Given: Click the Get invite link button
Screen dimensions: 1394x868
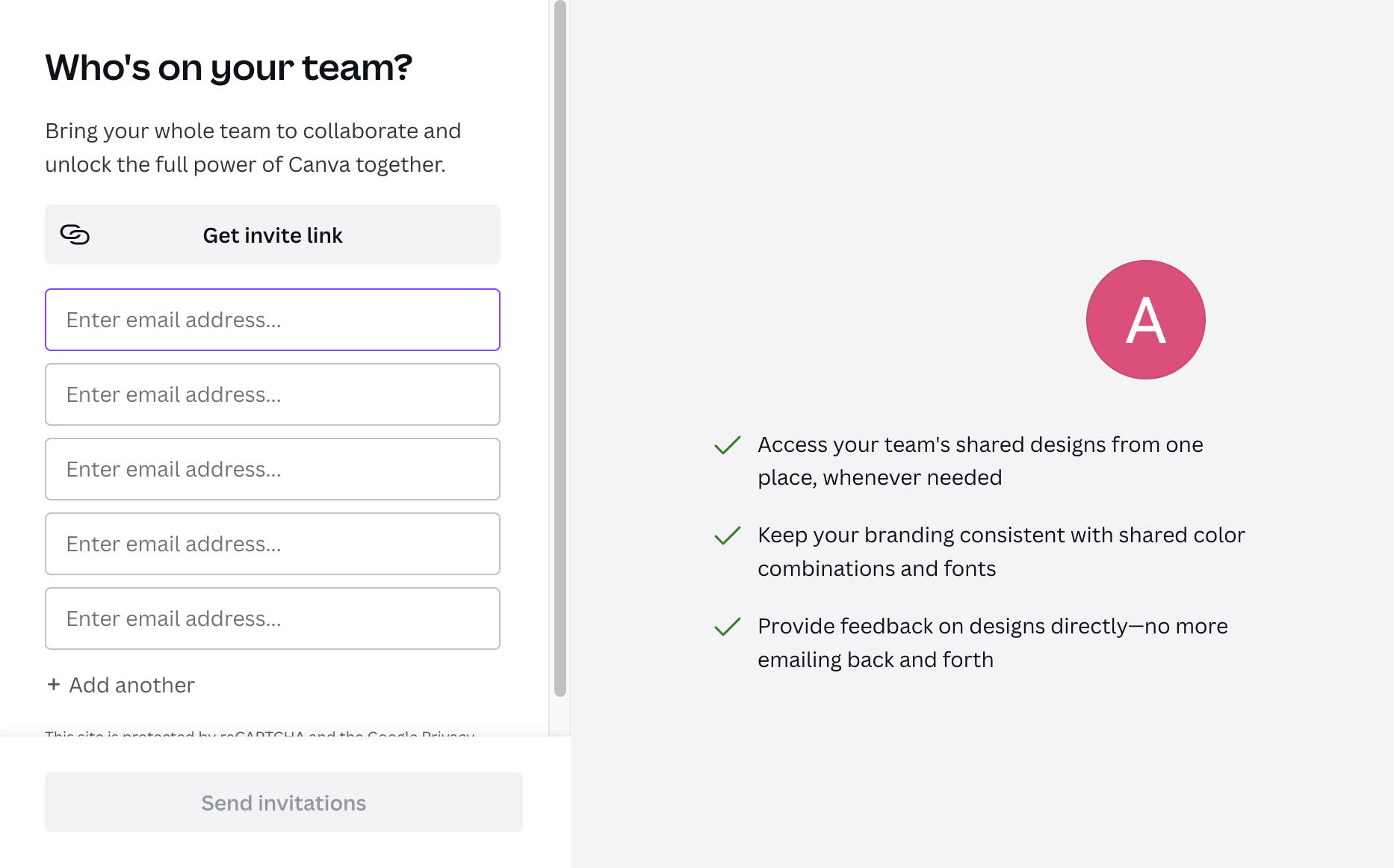Looking at the screenshot, I should (273, 235).
